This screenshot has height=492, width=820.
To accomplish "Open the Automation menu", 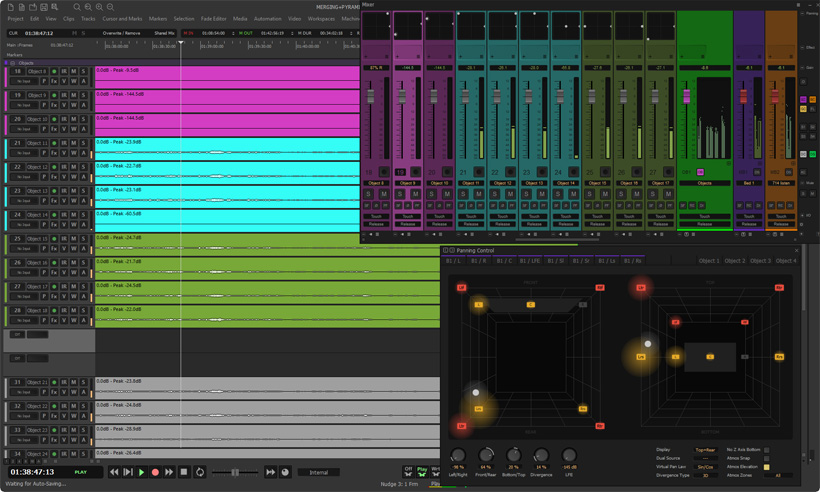I will [267, 19].
